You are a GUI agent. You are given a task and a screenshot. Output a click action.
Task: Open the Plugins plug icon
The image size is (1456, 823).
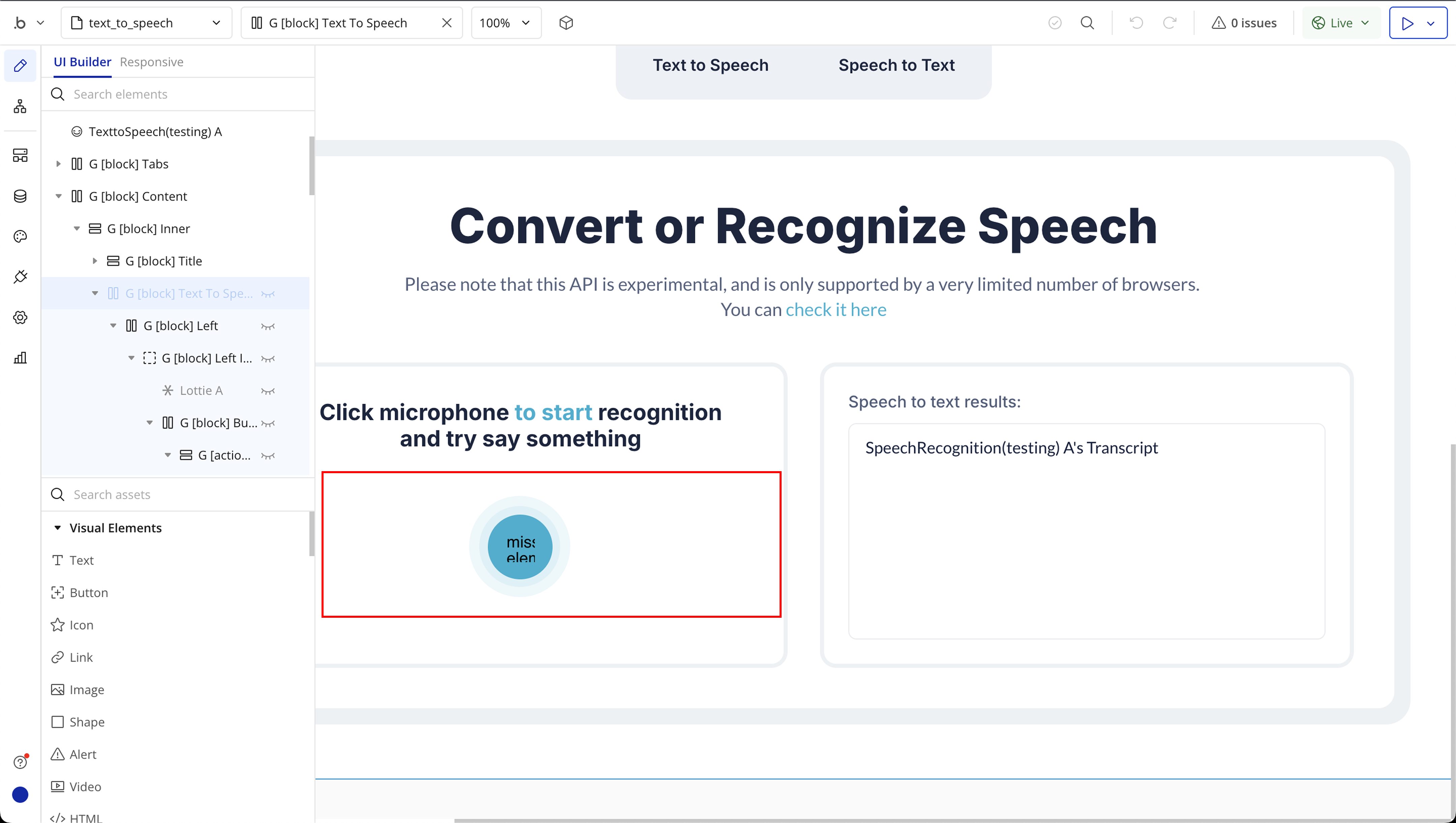[20, 277]
